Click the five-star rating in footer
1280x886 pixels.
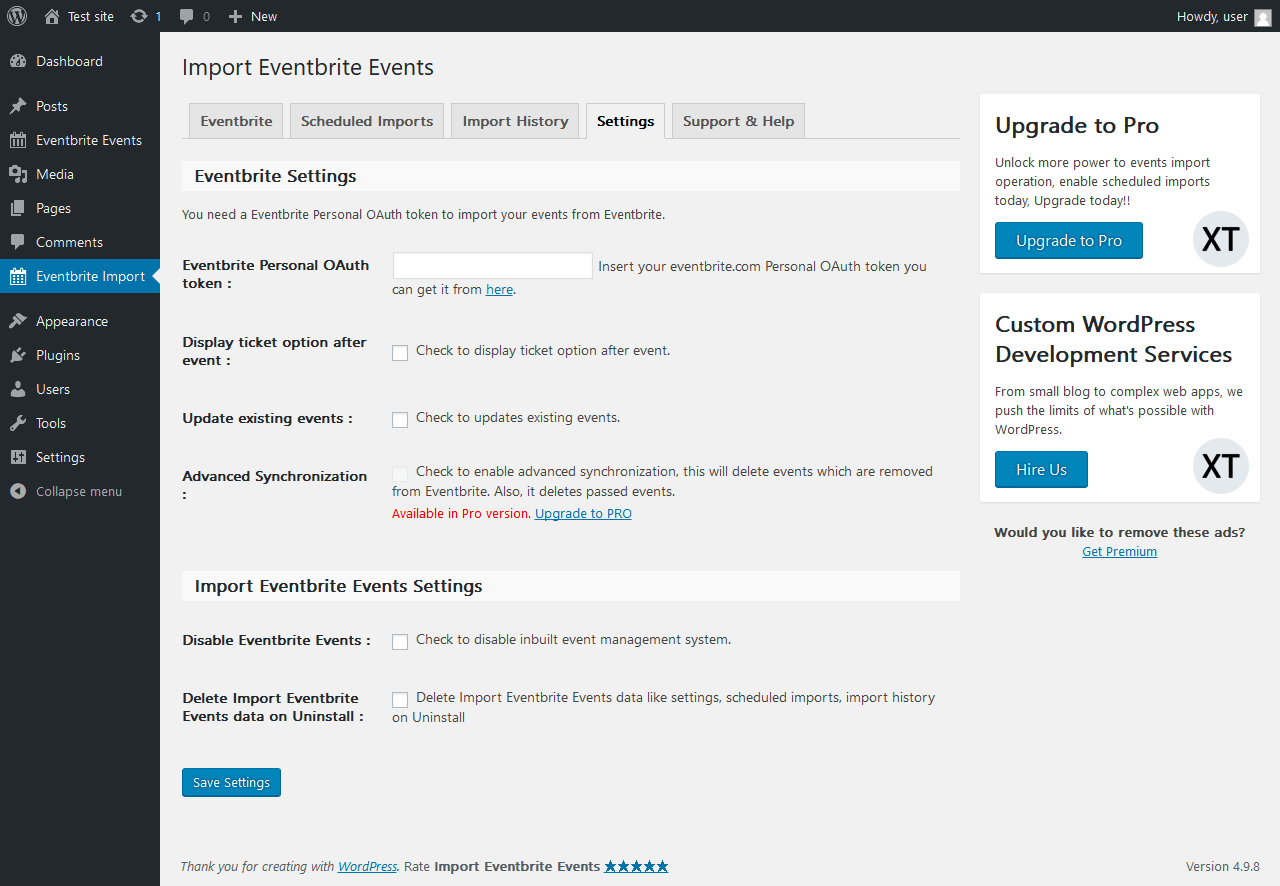(636, 866)
